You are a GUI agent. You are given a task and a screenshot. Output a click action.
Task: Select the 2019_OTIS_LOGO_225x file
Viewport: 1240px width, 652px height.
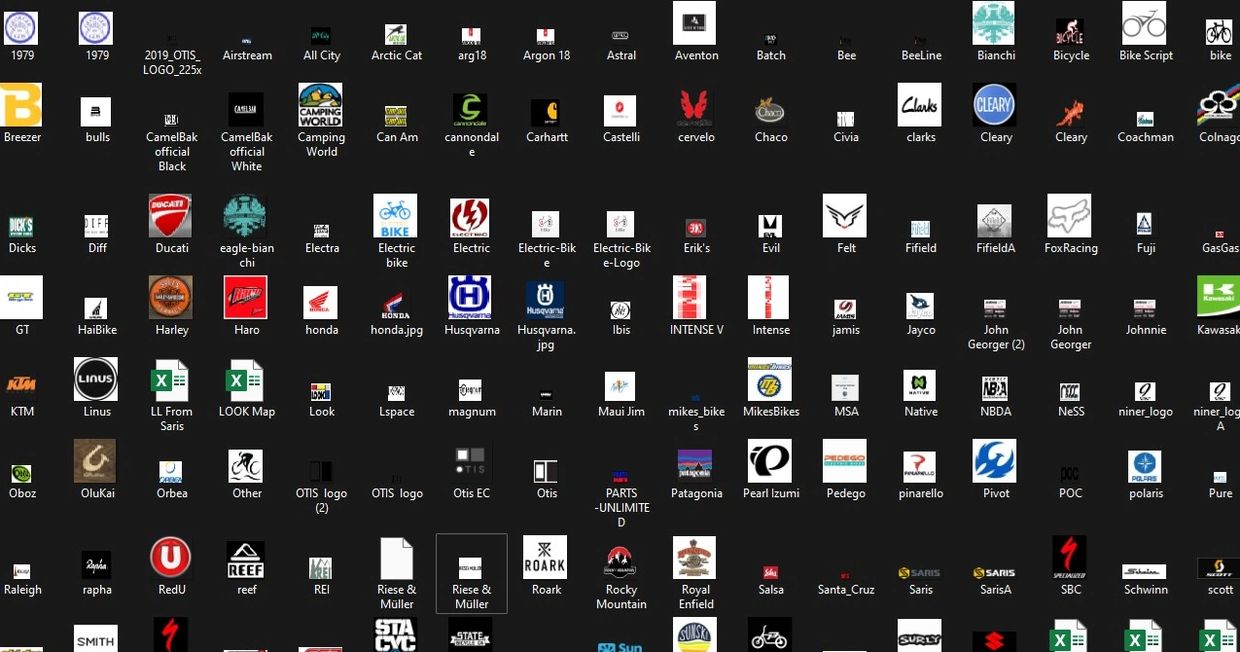172,62
